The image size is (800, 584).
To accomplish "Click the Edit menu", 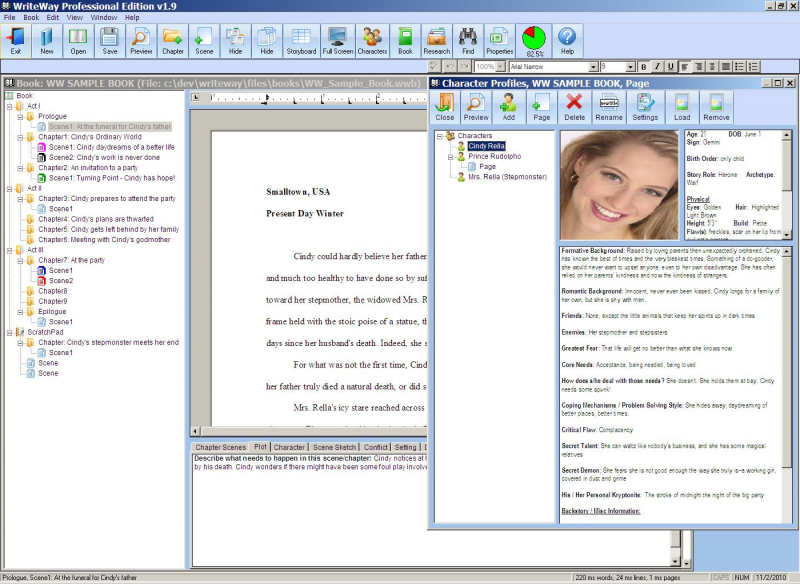I will tap(53, 17).
